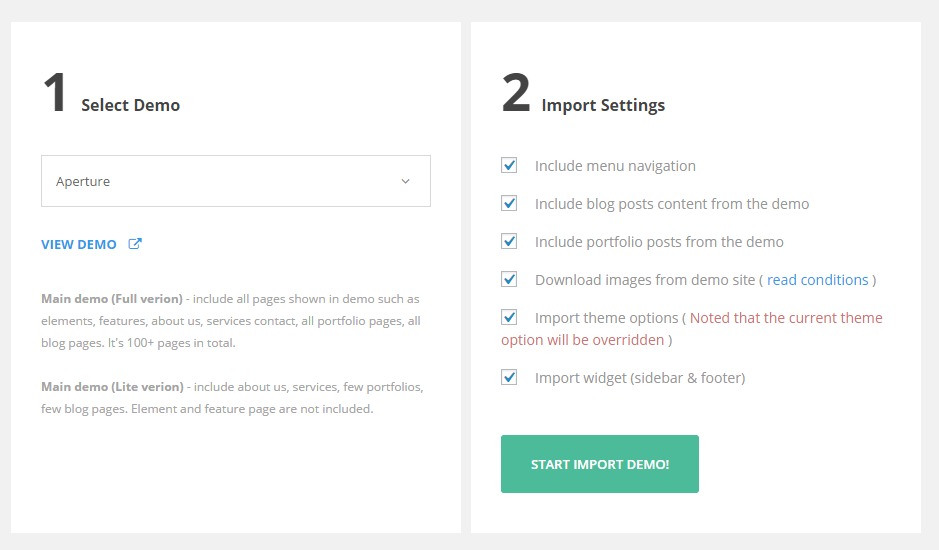The width and height of the screenshot is (939, 550).
Task: Click the Main demo (Full verion) description text
Action: click(x=230, y=320)
